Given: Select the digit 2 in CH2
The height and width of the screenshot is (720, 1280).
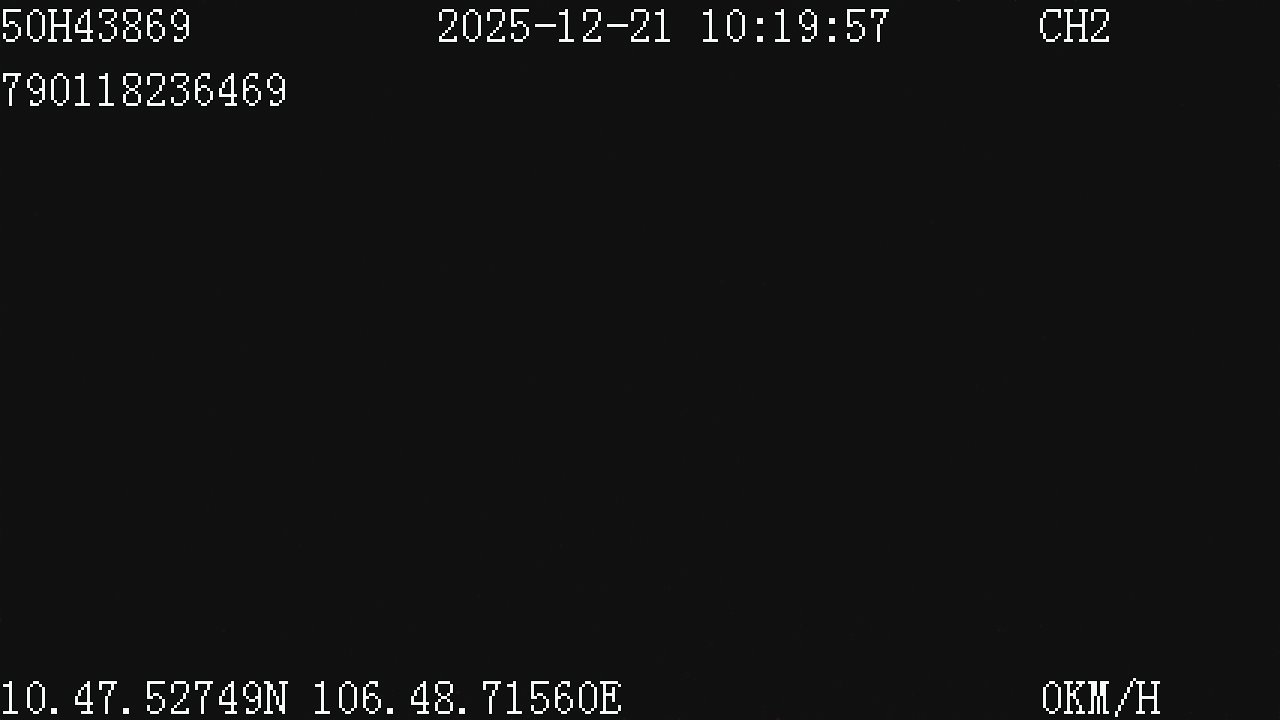Looking at the screenshot, I should 1099,27.
